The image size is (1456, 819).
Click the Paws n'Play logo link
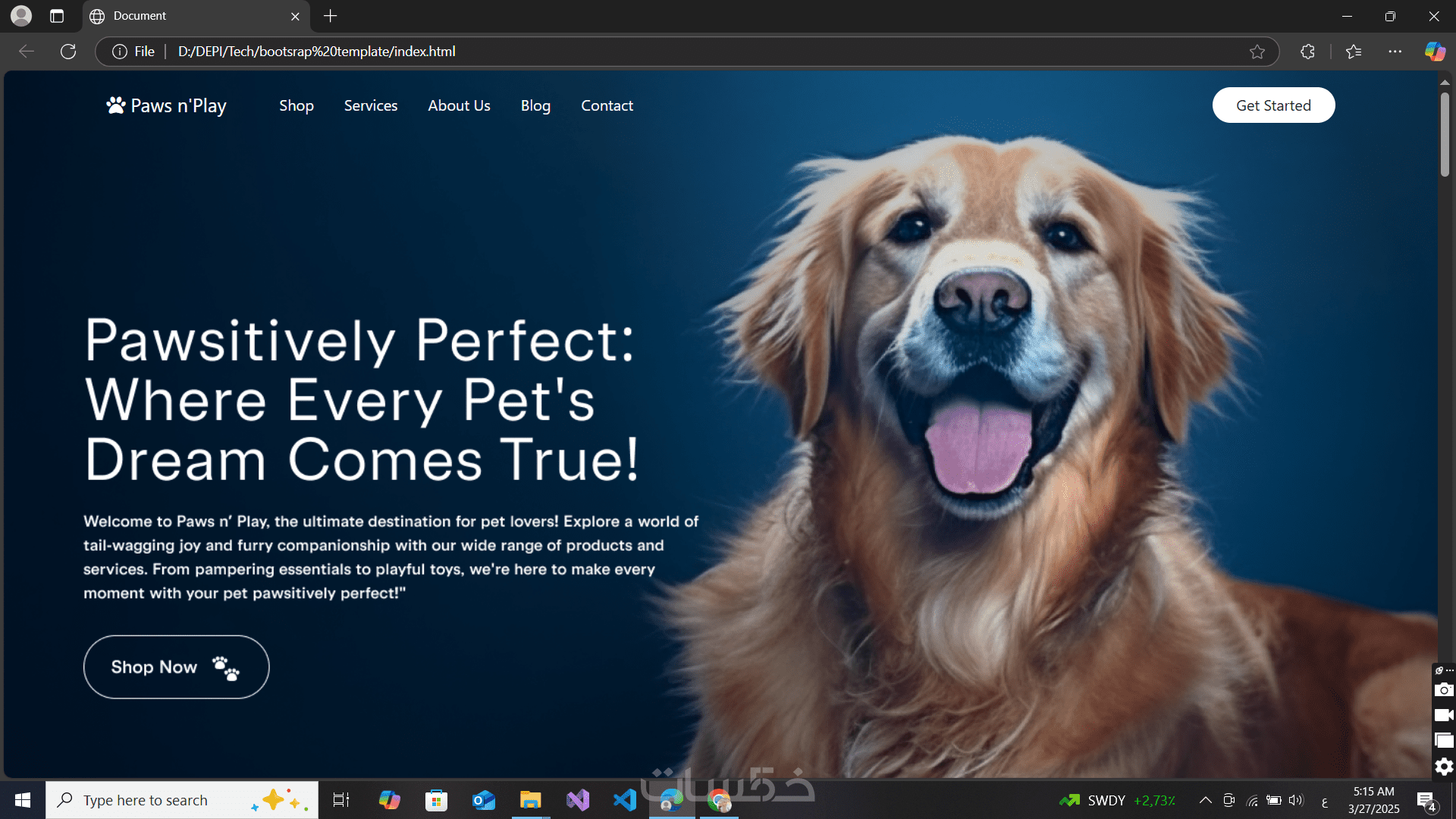click(x=167, y=105)
